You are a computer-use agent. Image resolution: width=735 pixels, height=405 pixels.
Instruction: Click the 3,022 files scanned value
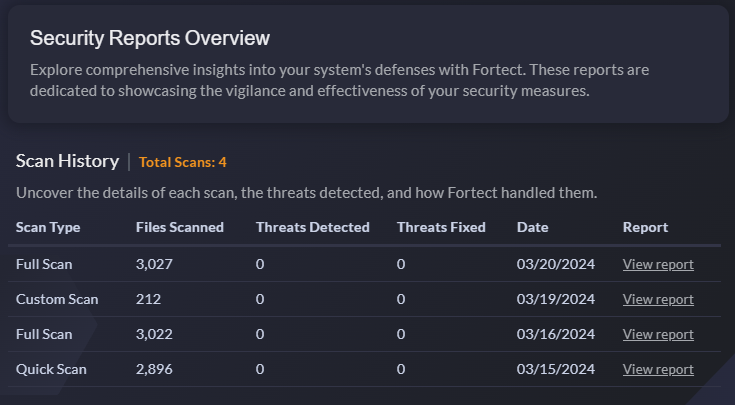154,334
